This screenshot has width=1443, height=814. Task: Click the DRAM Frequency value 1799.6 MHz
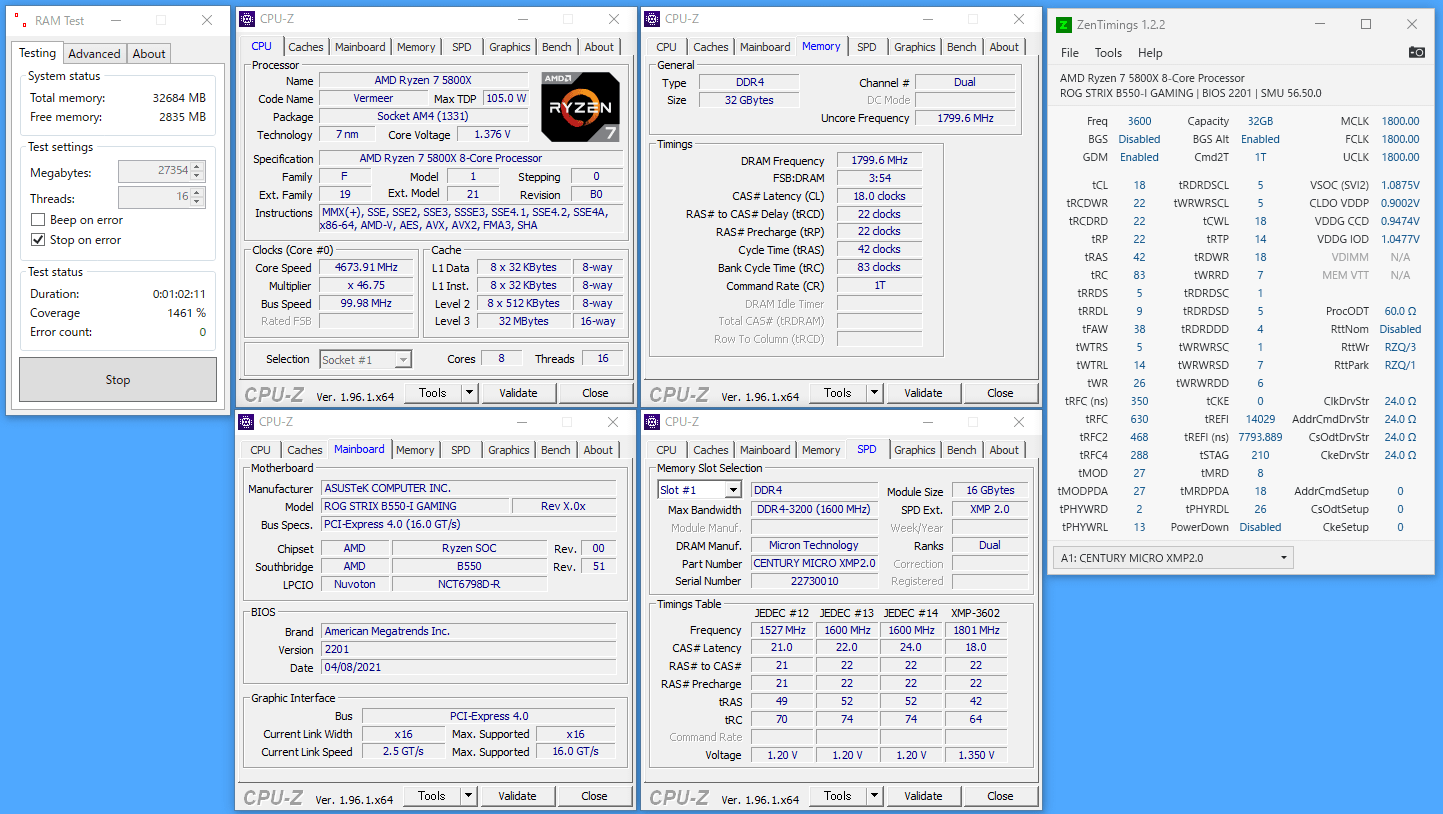click(879, 160)
